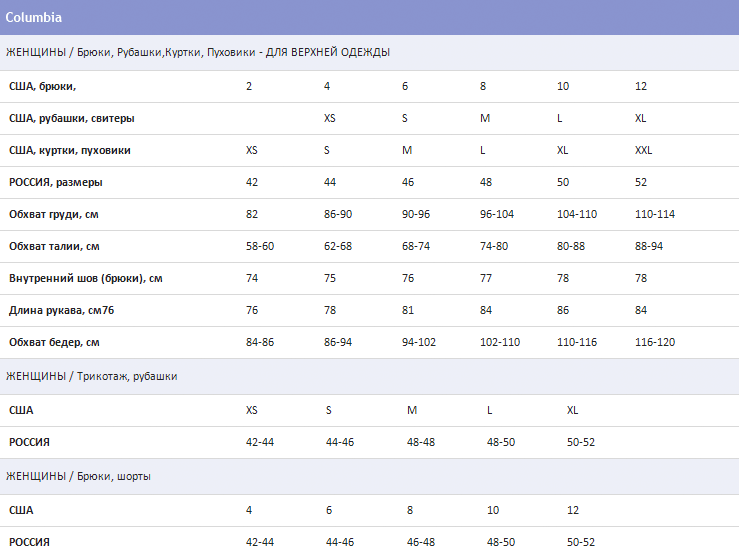Click hip girth value '94-102'
The height and width of the screenshot is (553, 739).
419,343
